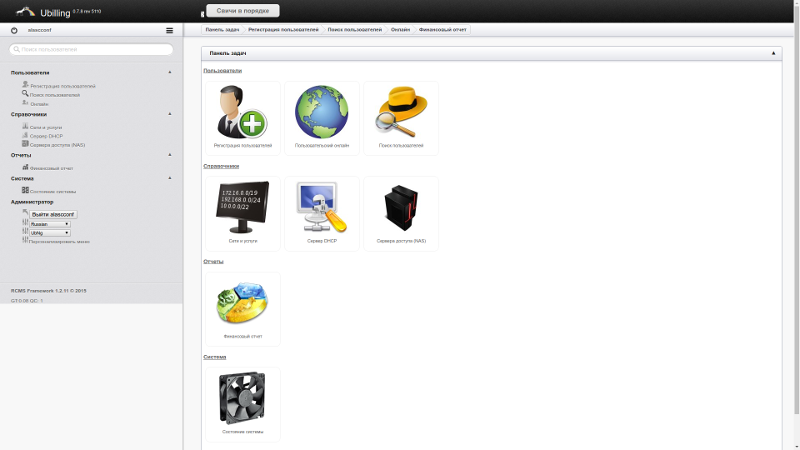The height and width of the screenshot is (450, 800).
Task: Click the alasconf username text
Action: [x=39, y=30]
